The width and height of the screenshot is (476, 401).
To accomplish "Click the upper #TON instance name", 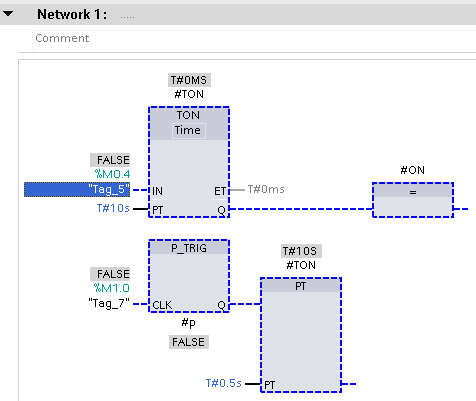I will [x=189, y=94].
